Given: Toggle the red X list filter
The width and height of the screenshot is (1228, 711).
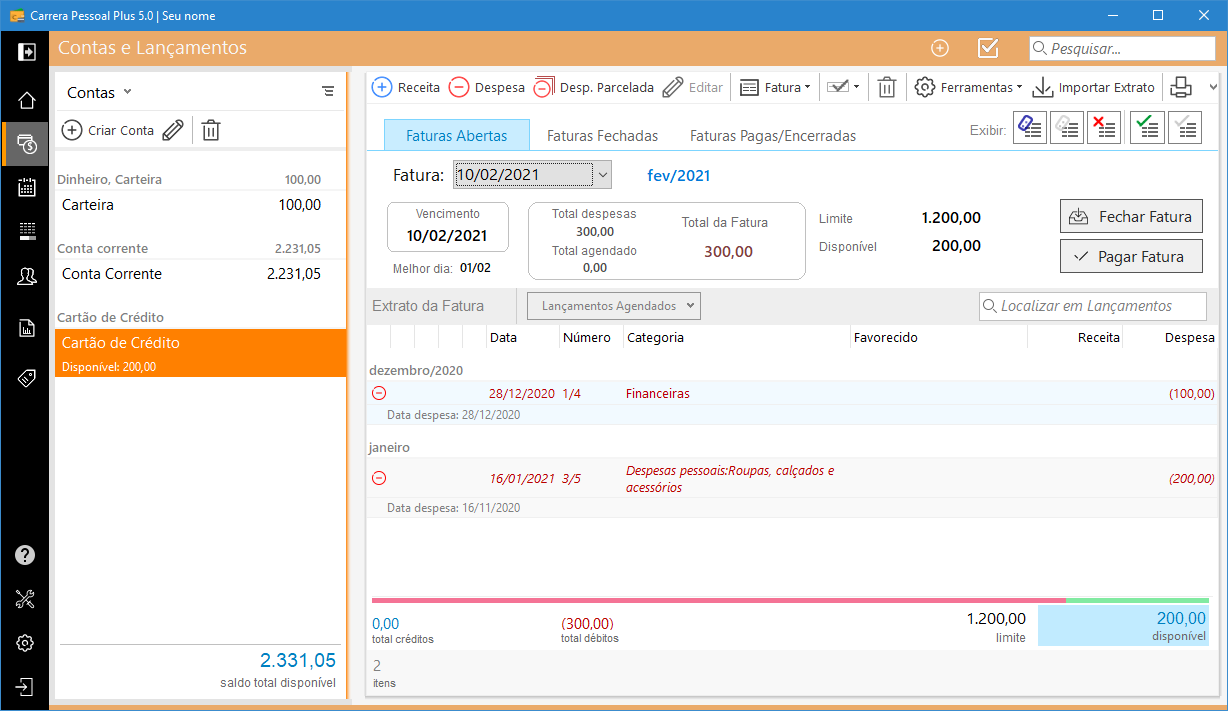Looking at the screenshot, I should pos(1103,127).
